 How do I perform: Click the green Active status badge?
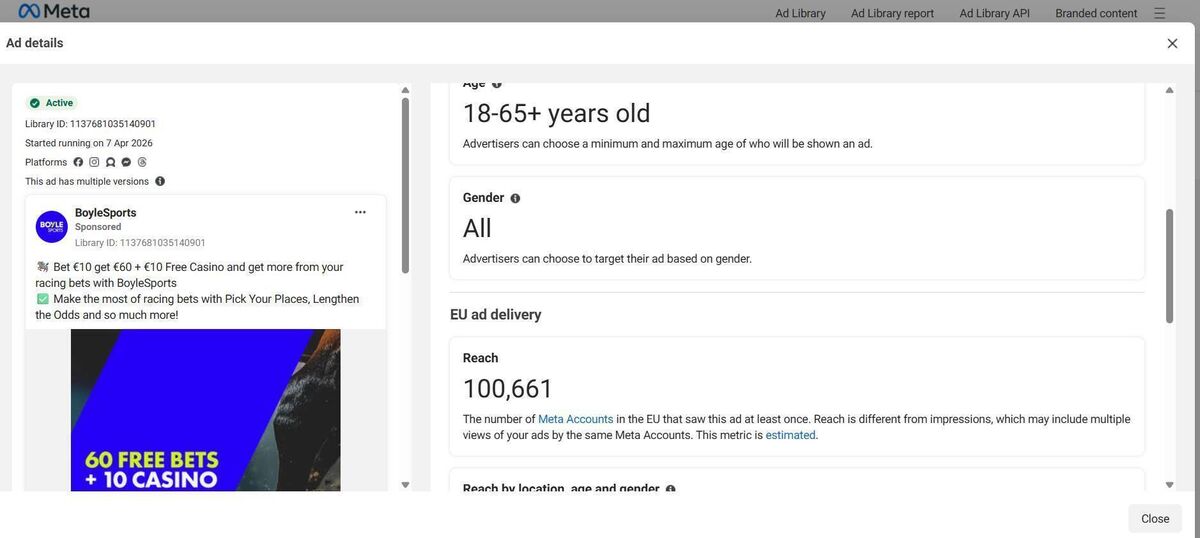pyautogui.click(x=51, y=103)
